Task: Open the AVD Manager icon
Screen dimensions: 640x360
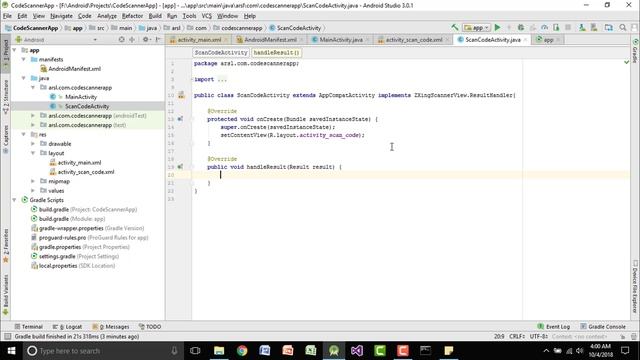Action: coord(582,27)
